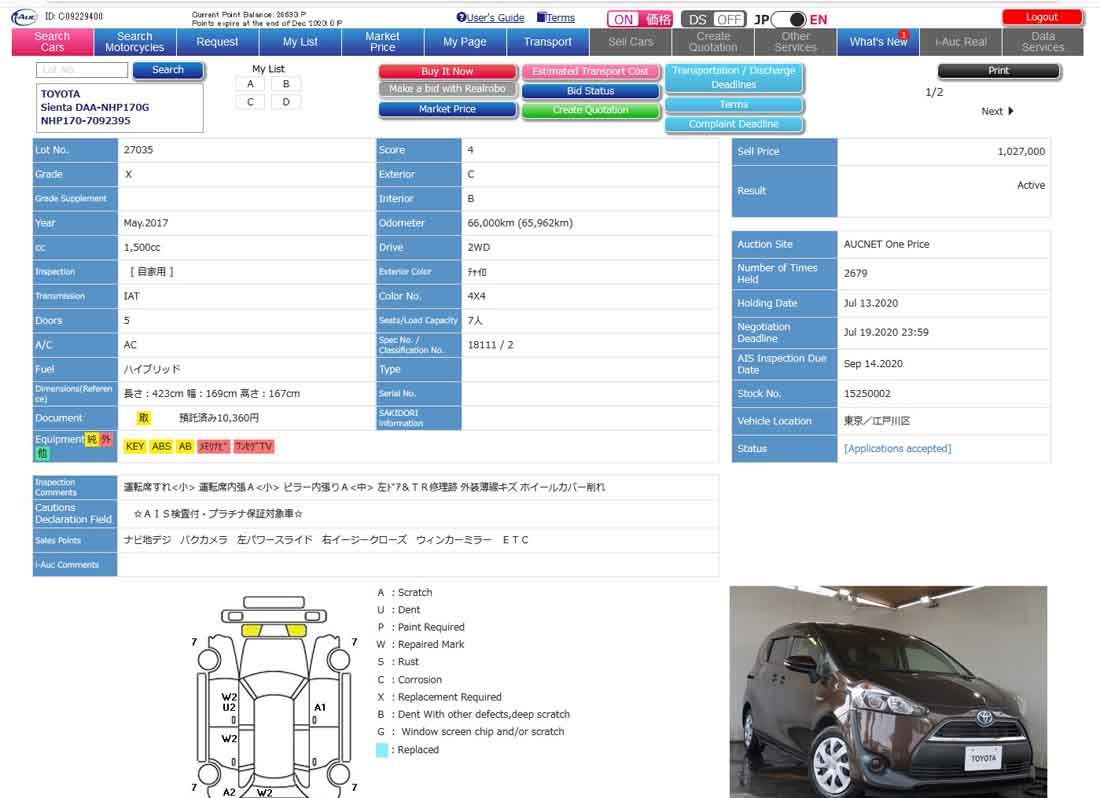This screenshot has width=1100, height=798.
Task: Click the light-blue Terms button
Action: click(734, 104)
